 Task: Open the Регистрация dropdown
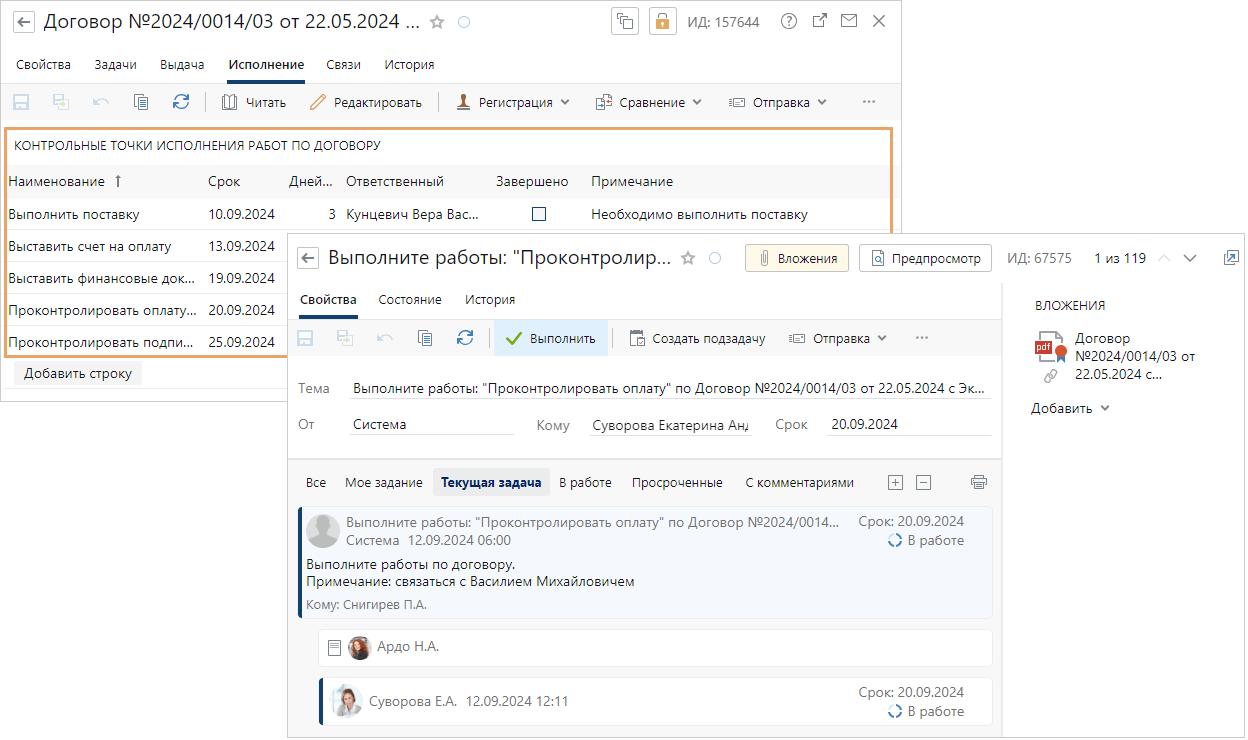click(x=513, y=102)
